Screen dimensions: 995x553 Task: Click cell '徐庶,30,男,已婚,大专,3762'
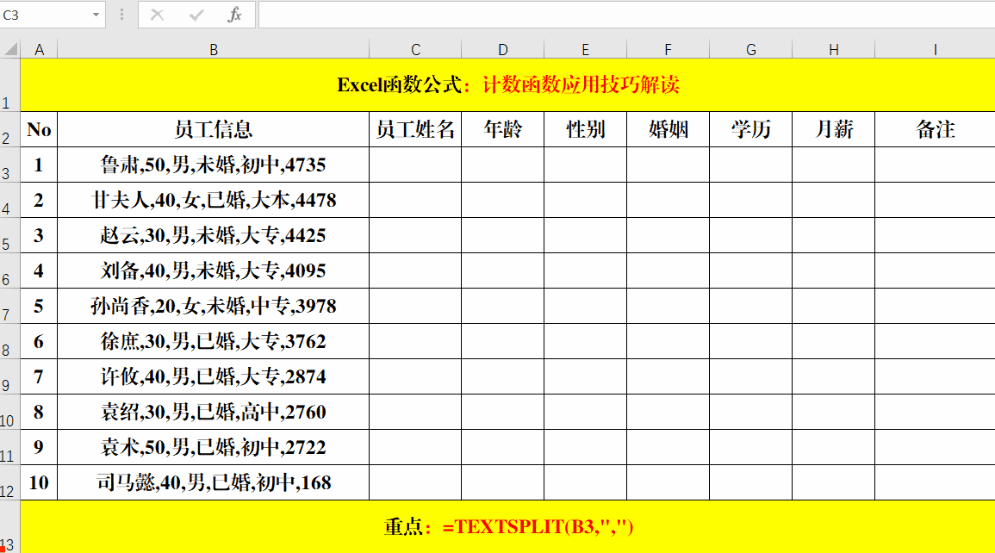click(x=214, y=342)
